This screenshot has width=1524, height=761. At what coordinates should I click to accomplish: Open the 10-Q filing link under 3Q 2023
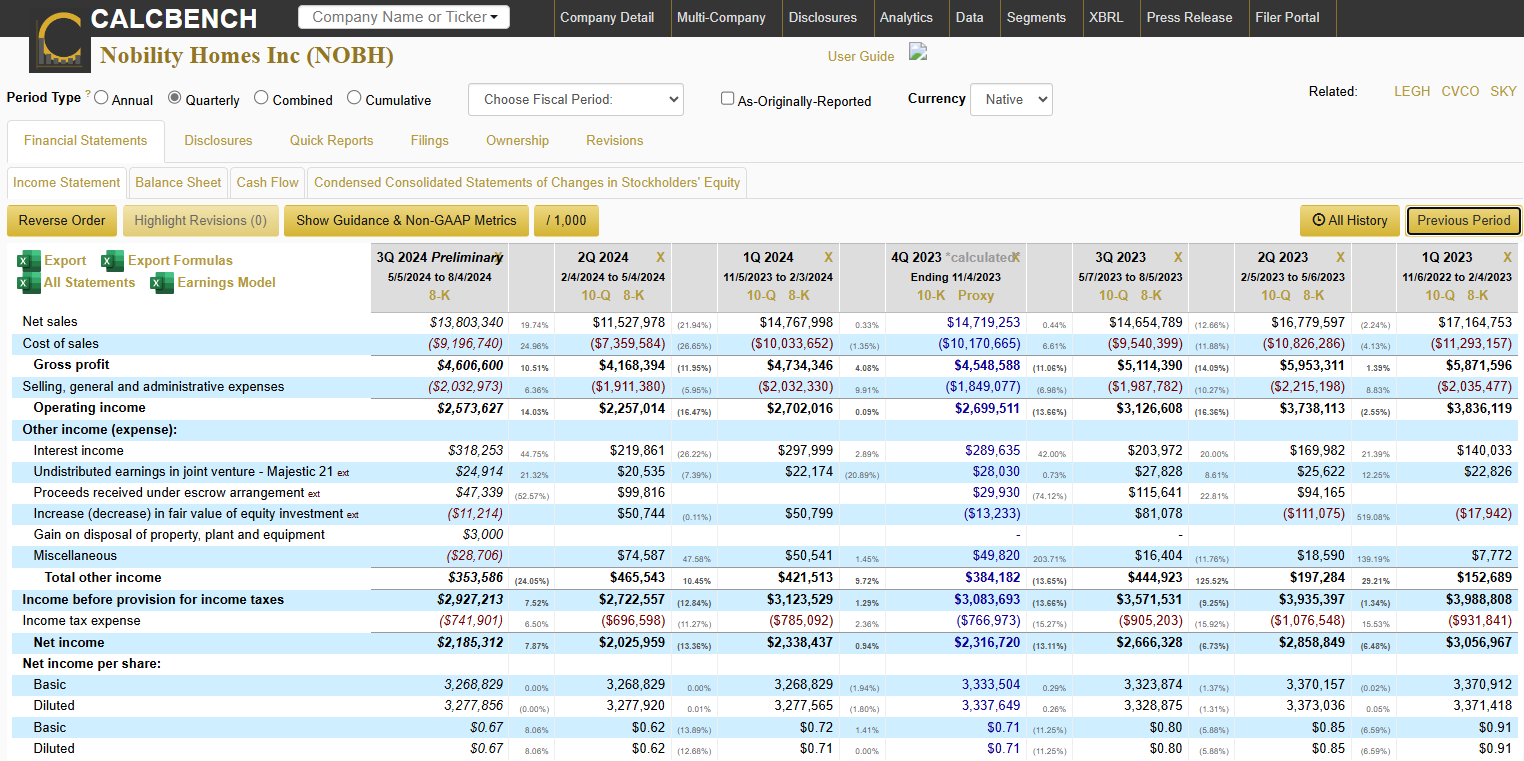pos(1114,295)
